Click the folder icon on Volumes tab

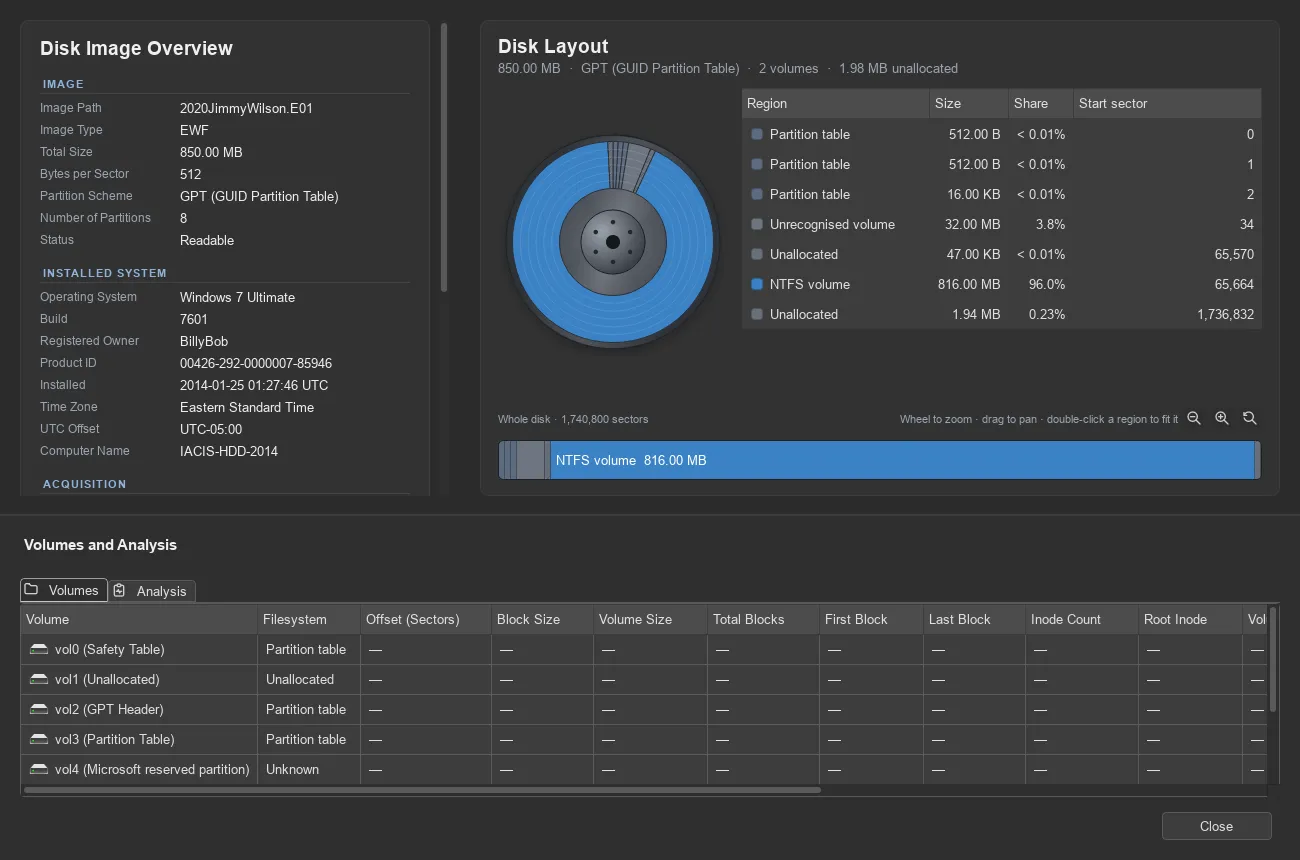point(31,590)
